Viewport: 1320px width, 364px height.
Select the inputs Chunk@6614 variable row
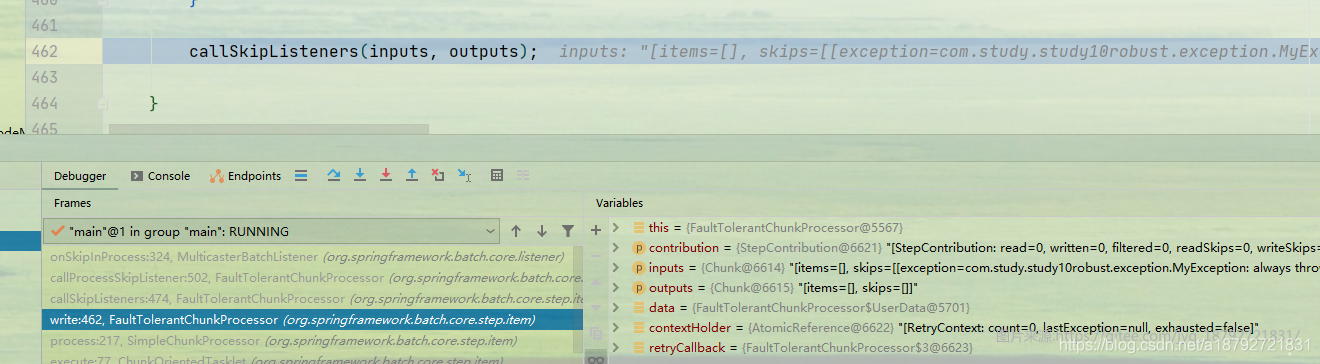tap(964, 268)
